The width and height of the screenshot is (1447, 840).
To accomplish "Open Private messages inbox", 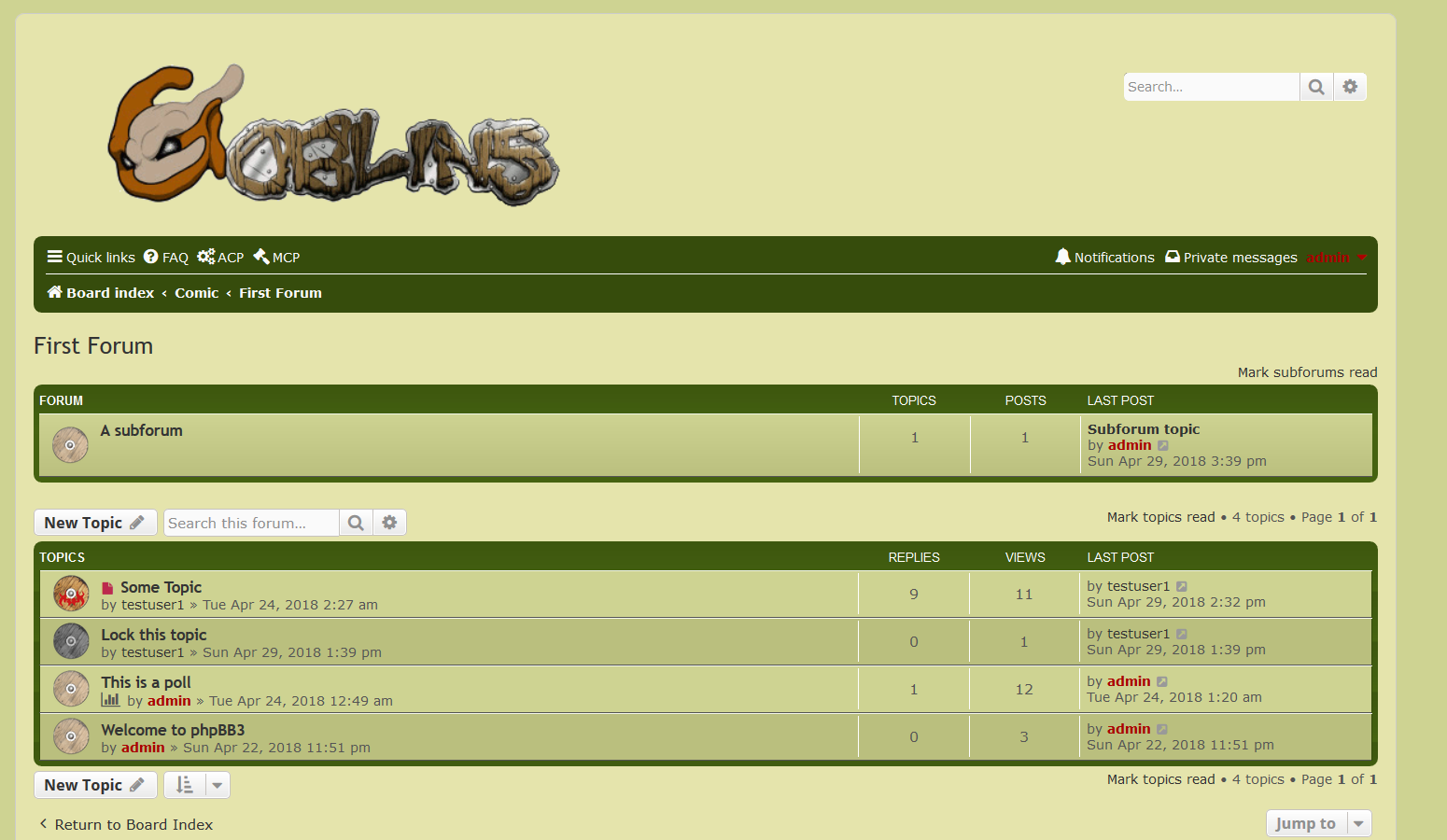I will point(1231,258).
